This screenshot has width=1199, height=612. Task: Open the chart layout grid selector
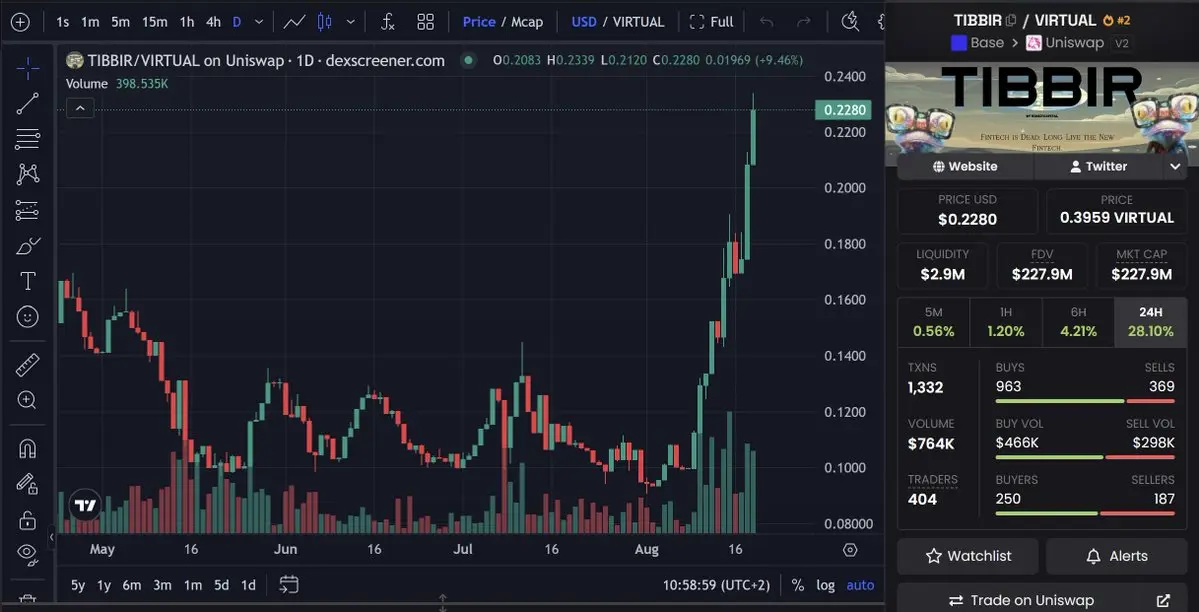coord(426,21)
